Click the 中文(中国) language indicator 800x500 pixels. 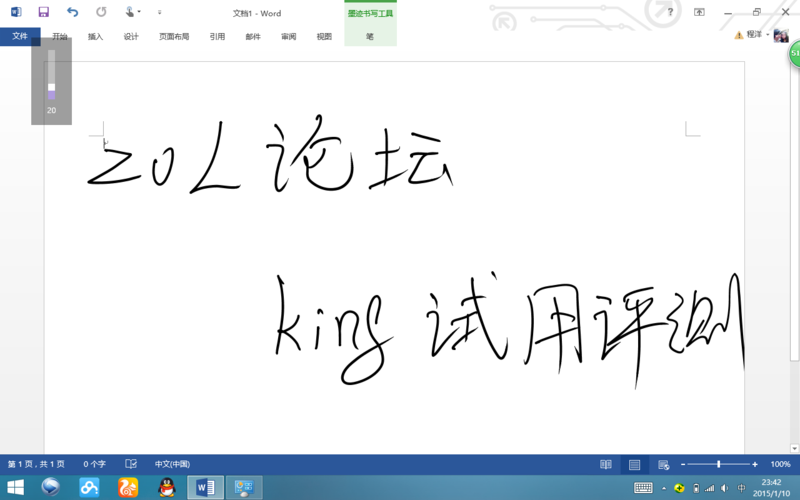pos(172,464)
